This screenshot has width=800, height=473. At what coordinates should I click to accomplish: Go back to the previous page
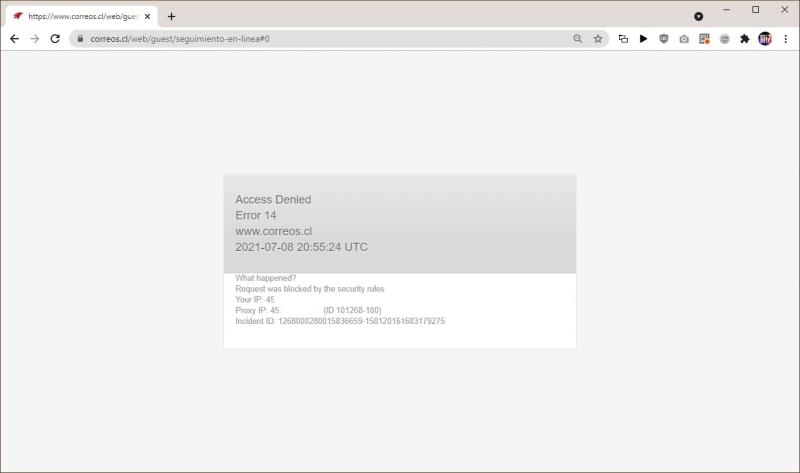pos(14,39)
